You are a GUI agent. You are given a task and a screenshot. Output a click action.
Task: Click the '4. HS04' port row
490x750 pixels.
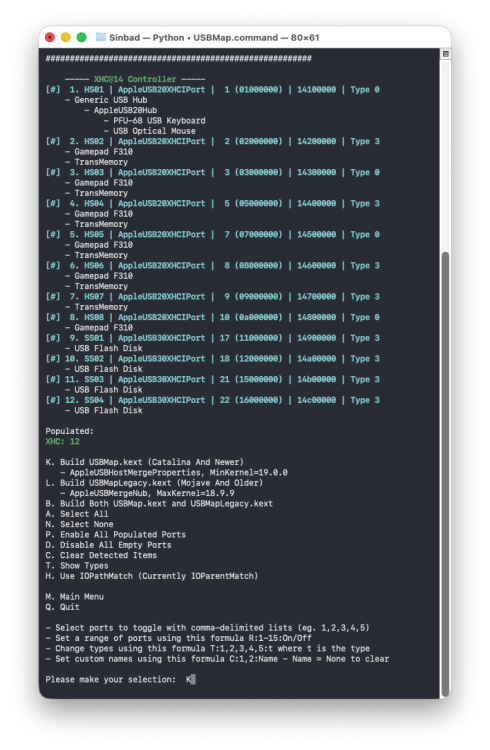(x=212, y=203)
